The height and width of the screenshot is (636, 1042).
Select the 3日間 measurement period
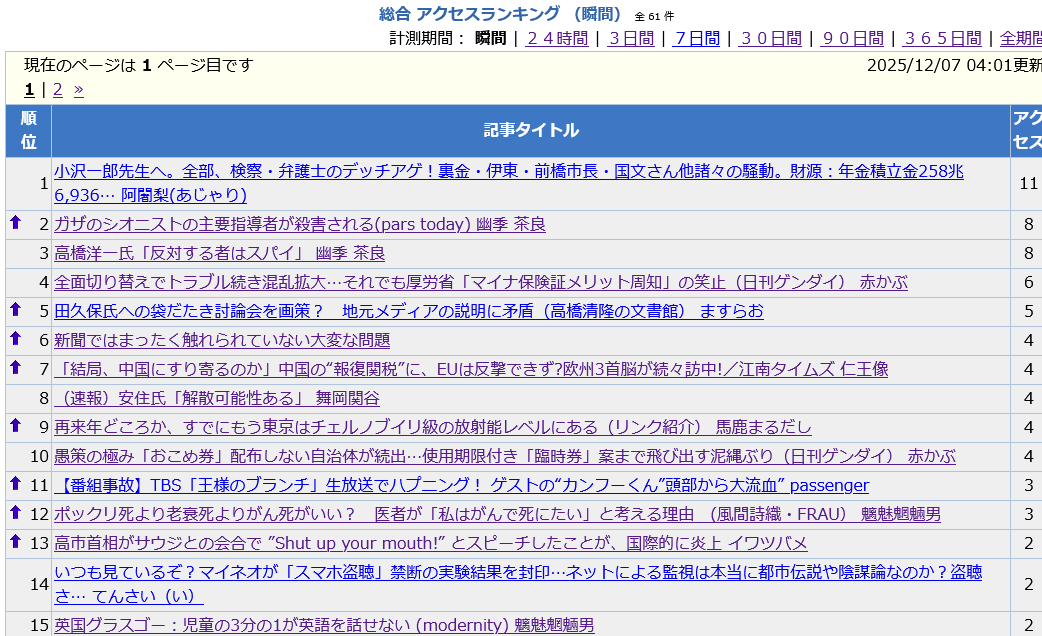tap(631, 38)
